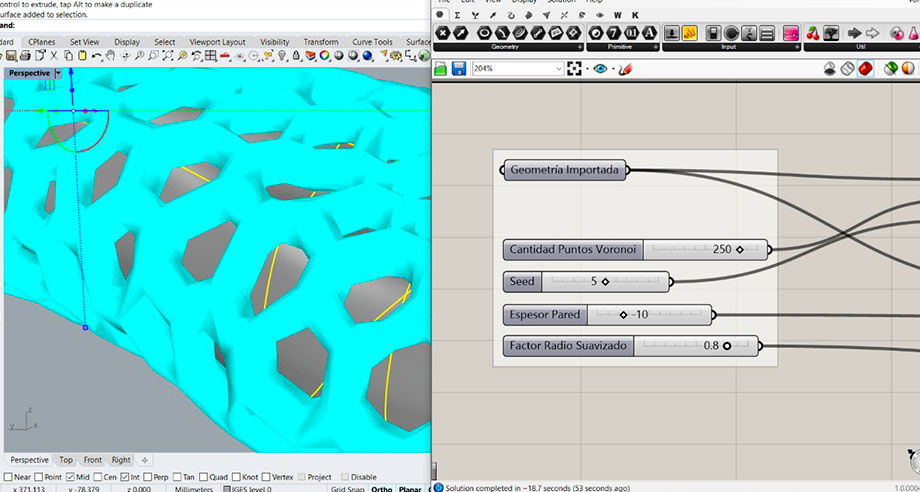The image size is (920, 492).
Task: Toggle the Perp osnap checkbox
Action: 148,477
